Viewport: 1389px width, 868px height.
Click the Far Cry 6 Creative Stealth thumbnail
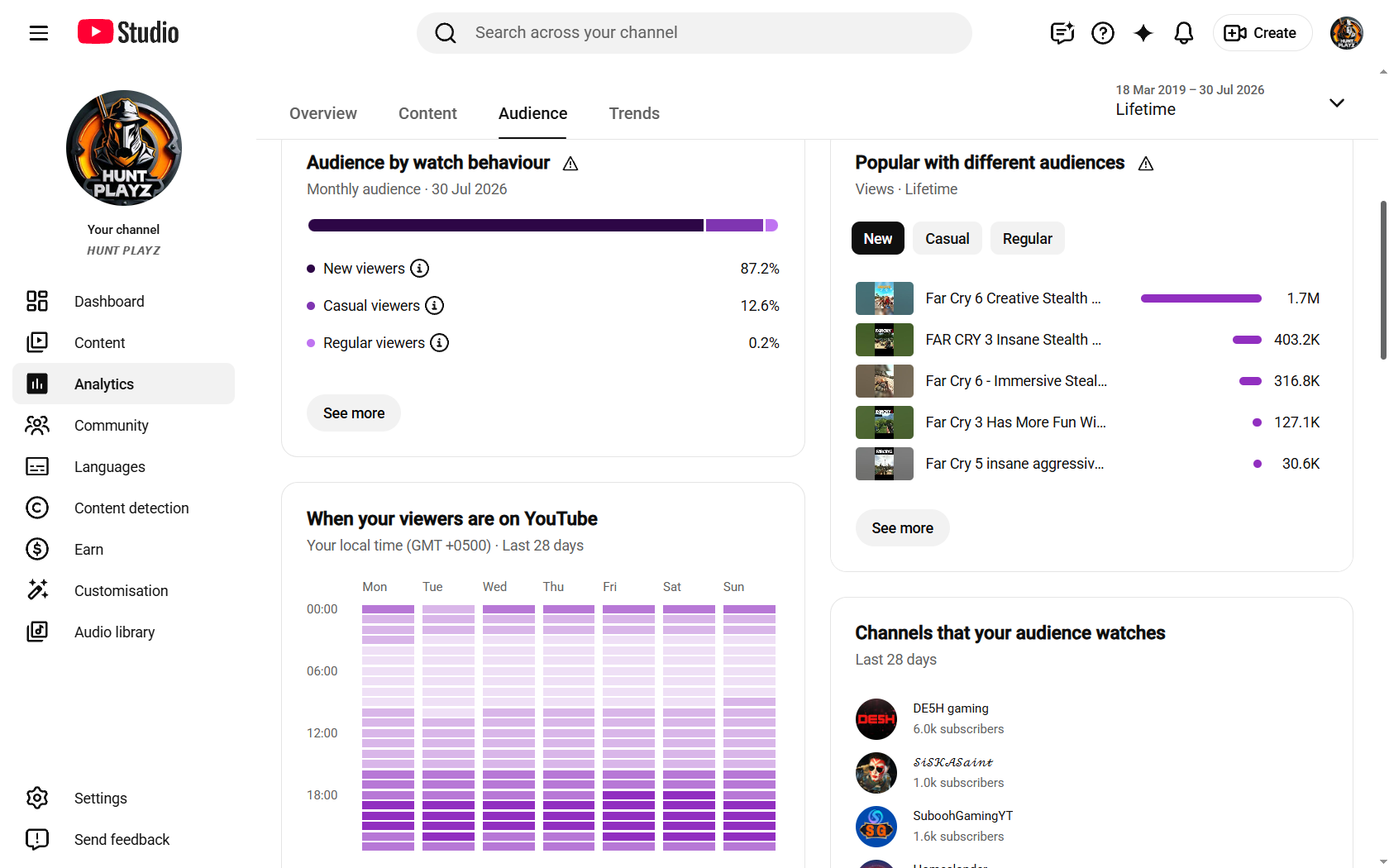point(885,298)
